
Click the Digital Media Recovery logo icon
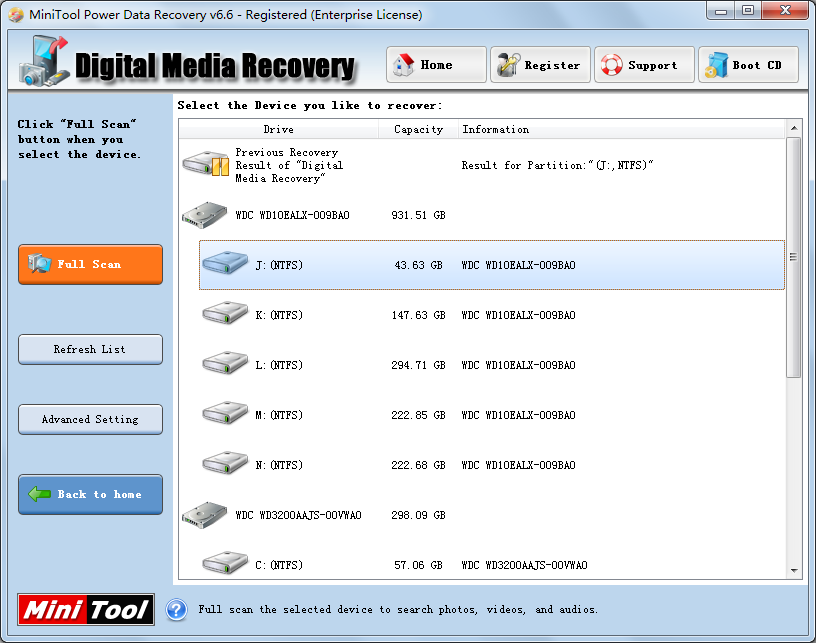tap(44, 61)
